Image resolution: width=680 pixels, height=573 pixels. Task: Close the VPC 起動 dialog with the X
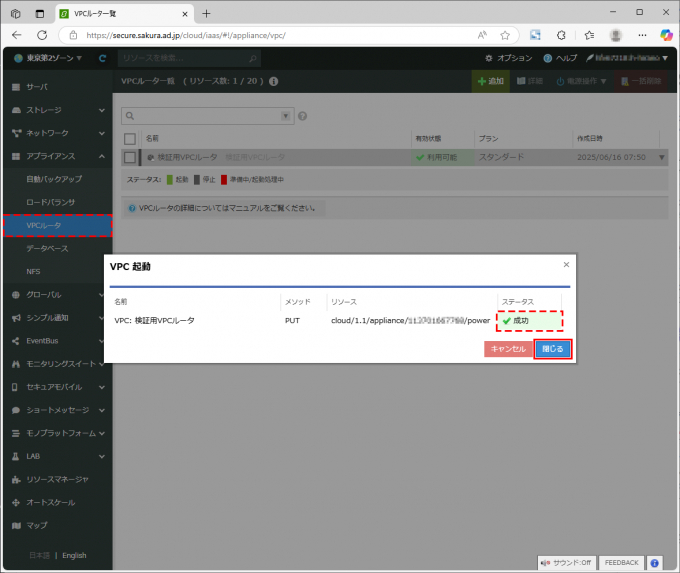point(566,265)
